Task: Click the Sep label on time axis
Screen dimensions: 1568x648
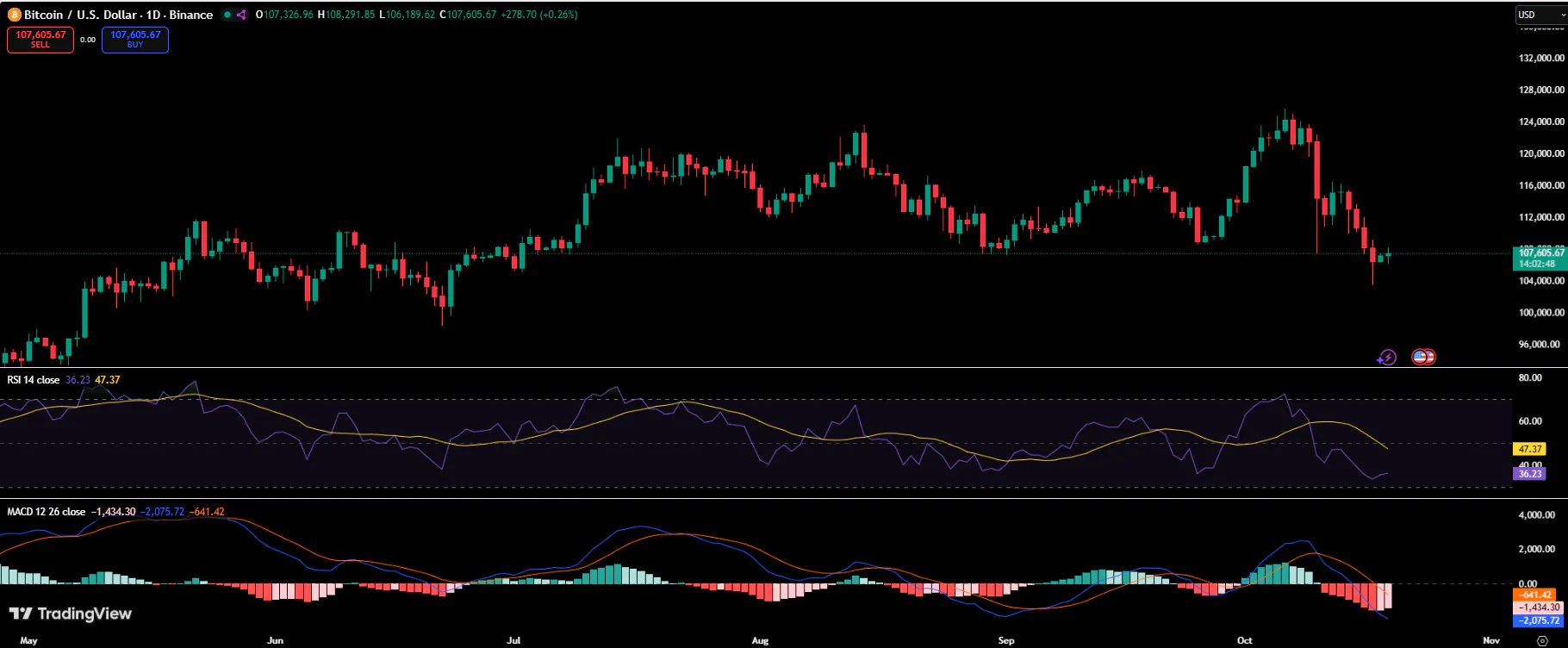Action: (x=1006, y=641)
